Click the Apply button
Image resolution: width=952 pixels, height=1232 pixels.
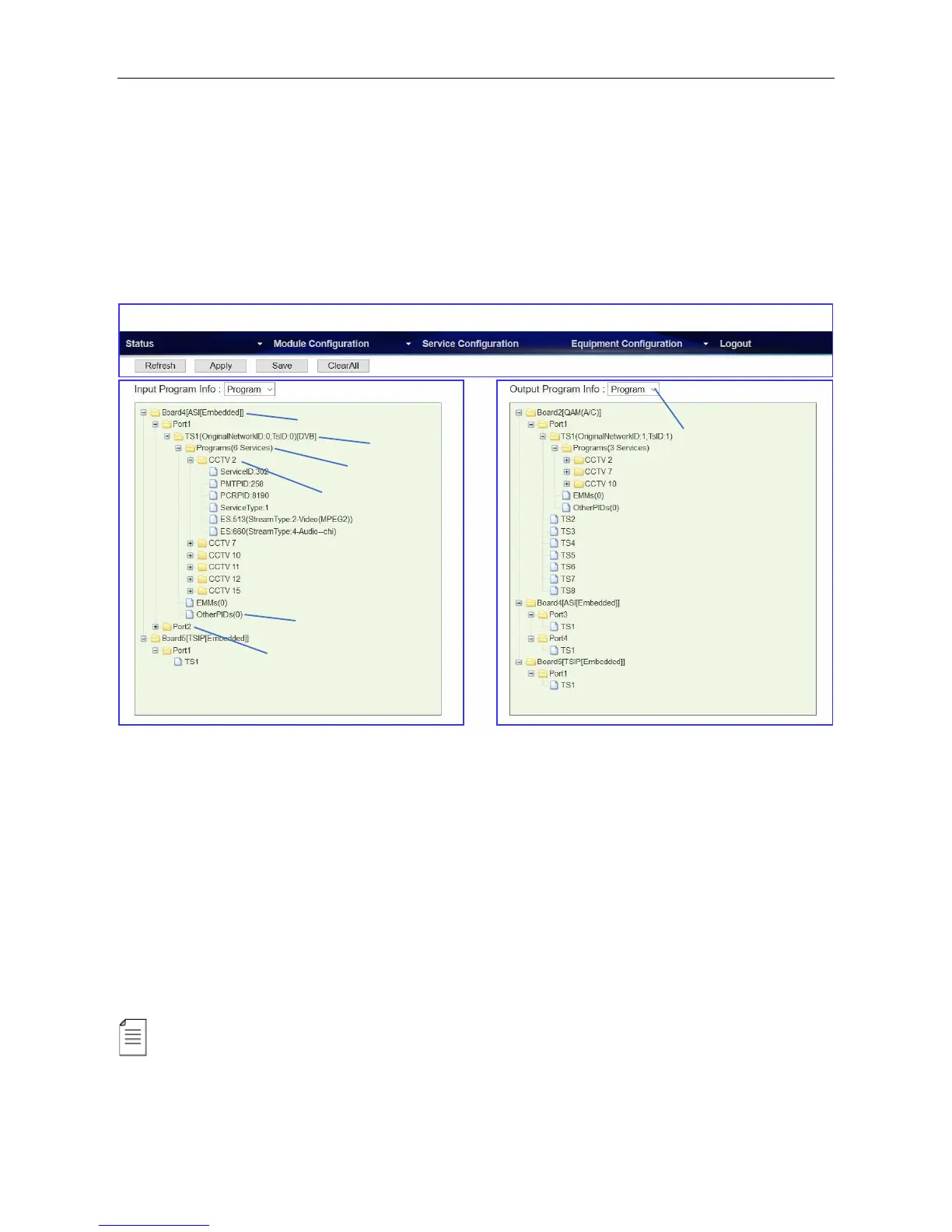[x=221, y=366]
